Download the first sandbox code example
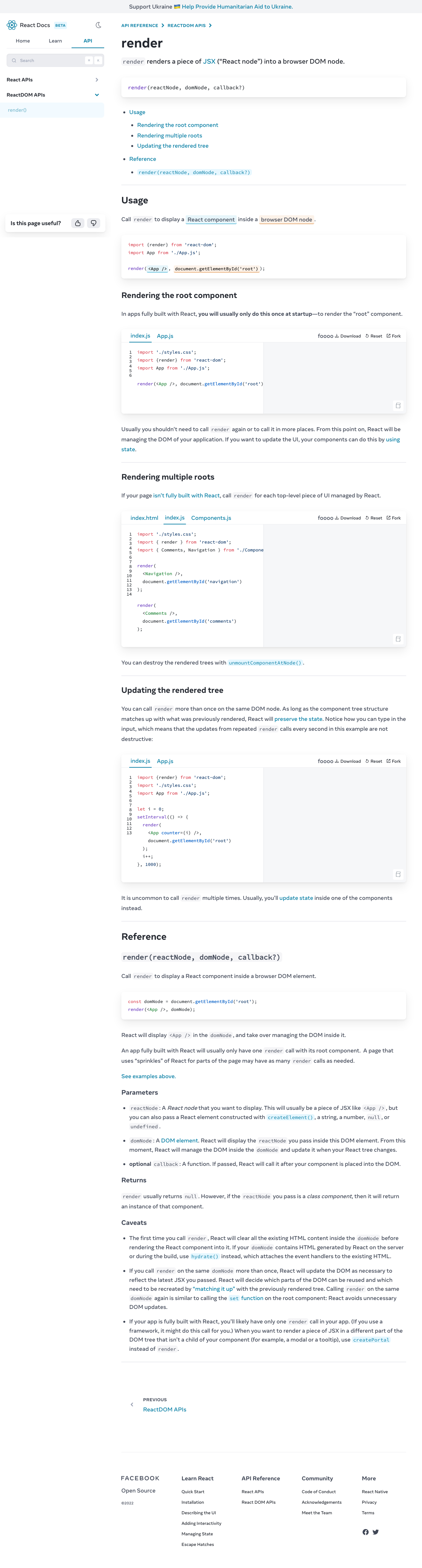This screenshot has width=422, height=1568. (348, 336)
